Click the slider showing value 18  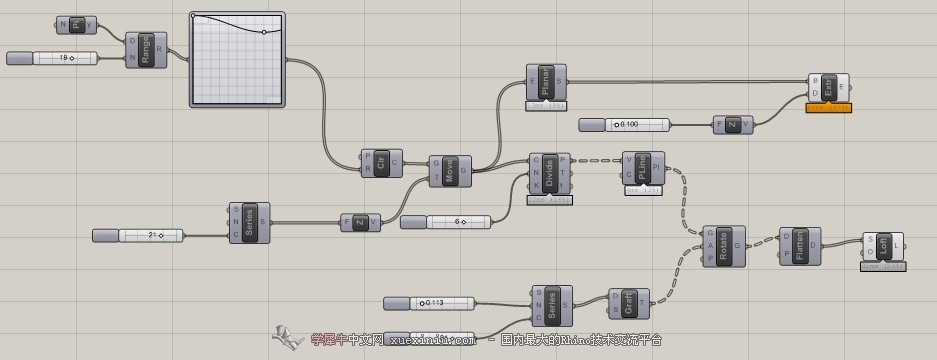[x=52, y=58]
